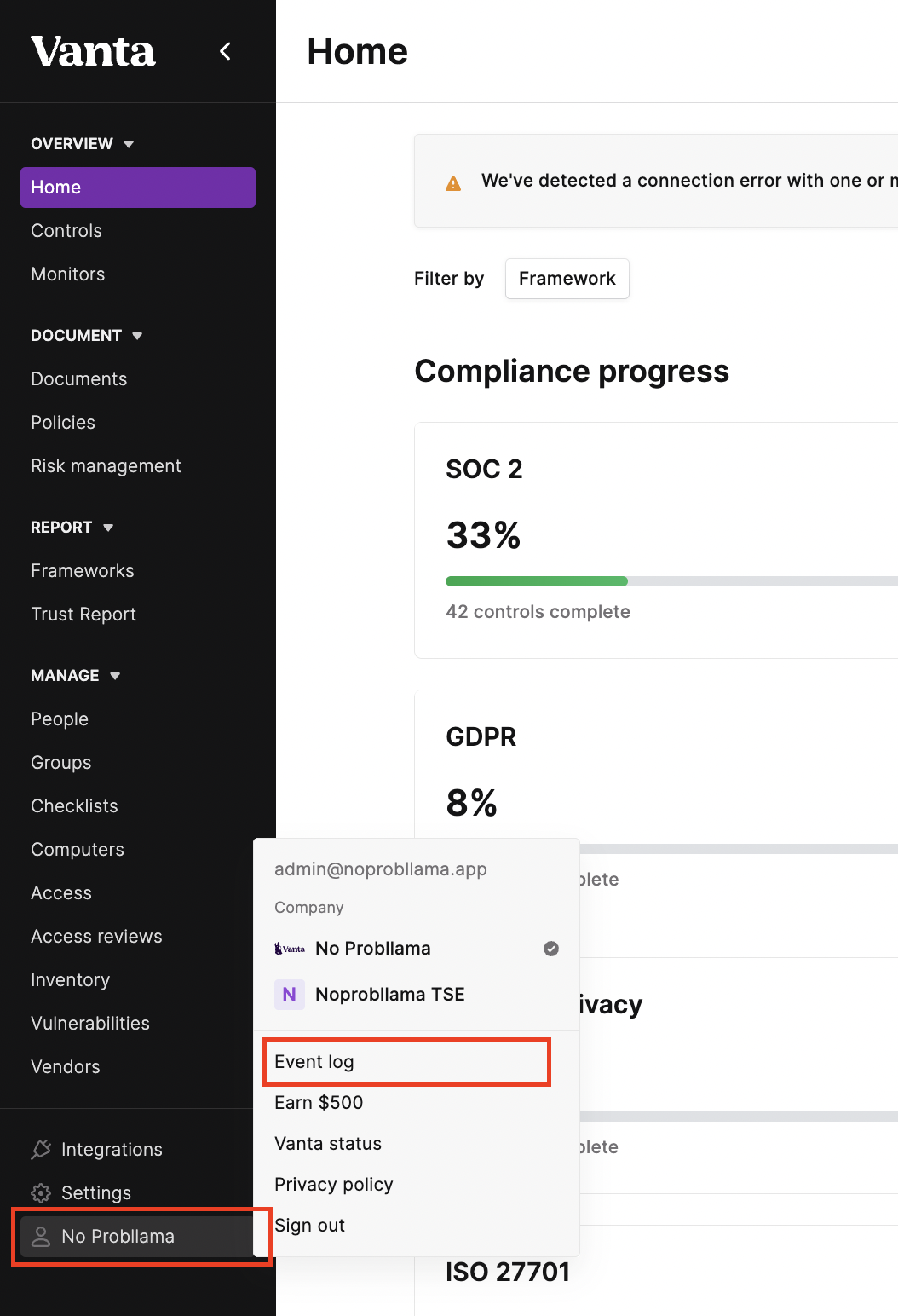Click the Settings gear icon

pos(41,1193)
